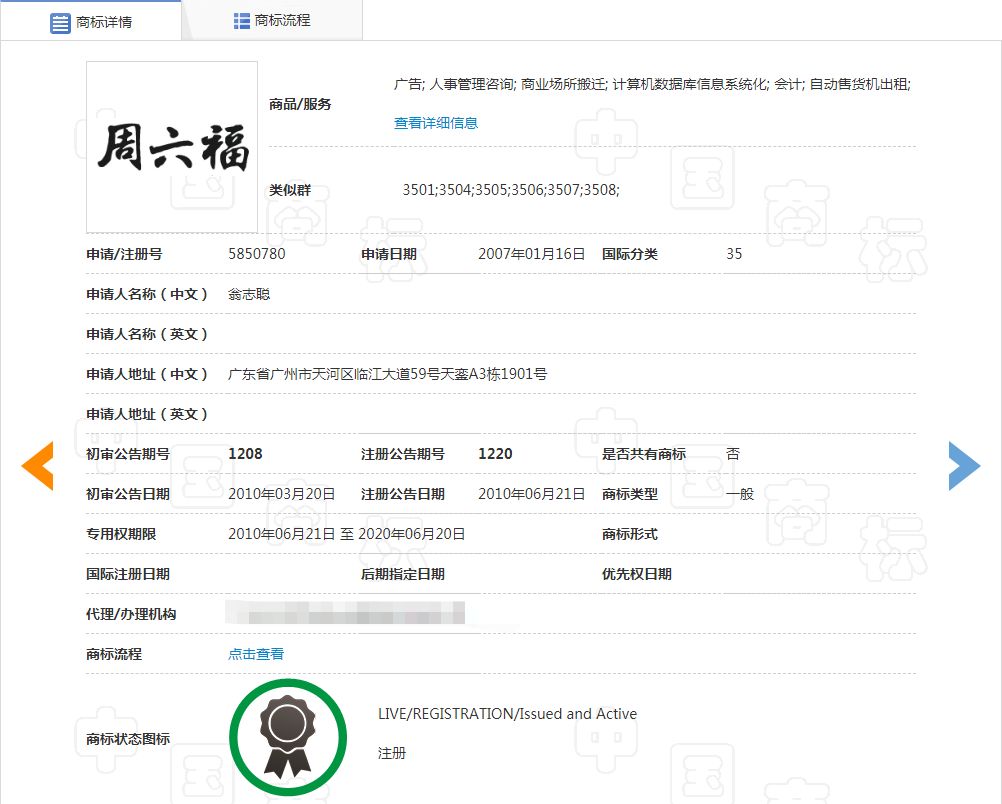The height and width of the screenshot is (804, 1002).
Task: Click the 申请人名称（中文） label
Action: [147, 294]
